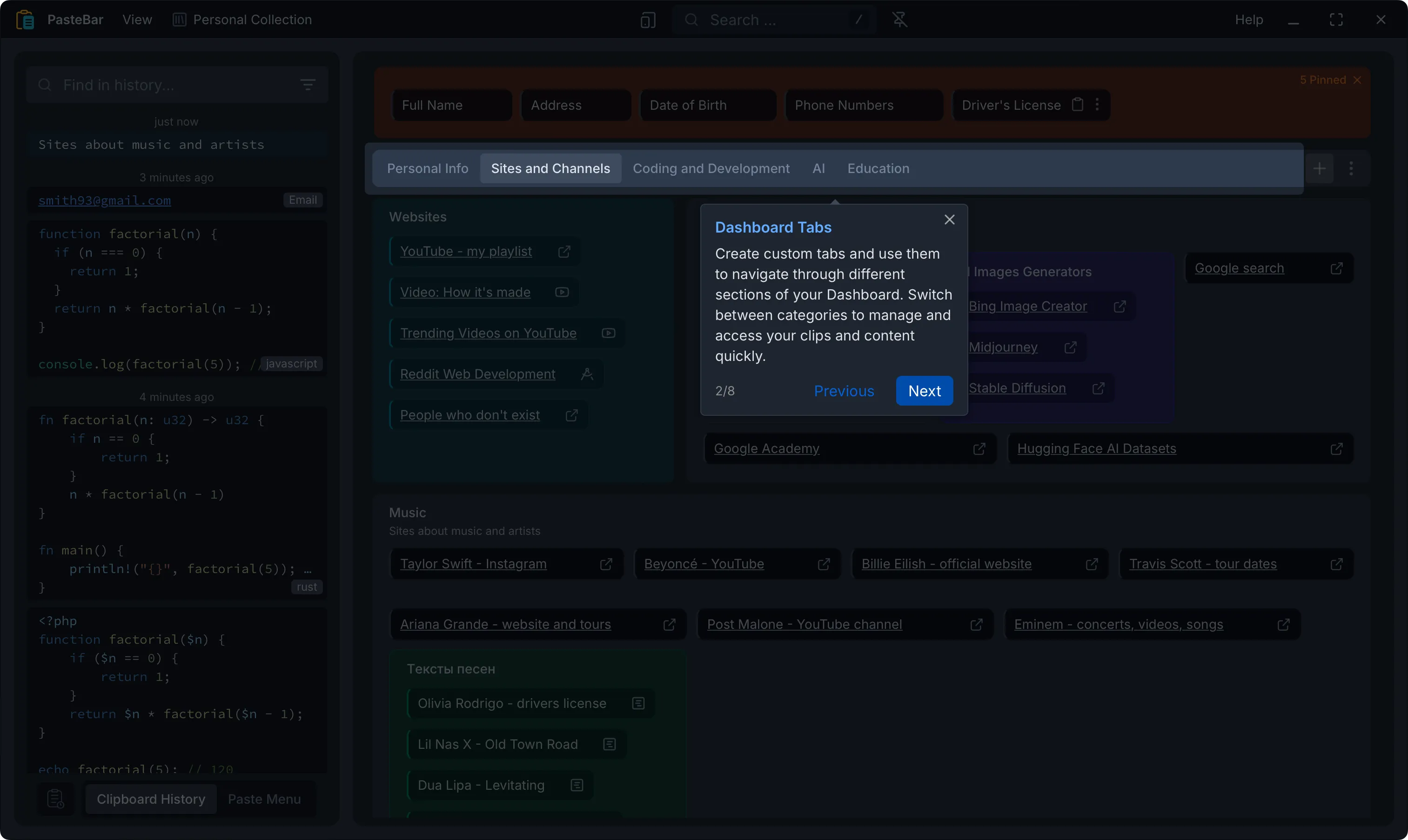
Task: Click the note icon on Olivia Rodrigo clip
Action: pyautogui.click(x=638, y=704)
